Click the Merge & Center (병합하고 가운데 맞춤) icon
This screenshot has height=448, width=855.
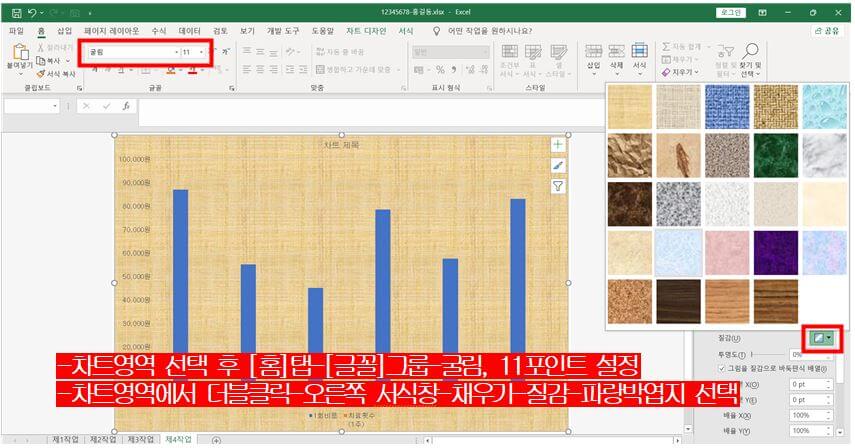coord(320,70)
